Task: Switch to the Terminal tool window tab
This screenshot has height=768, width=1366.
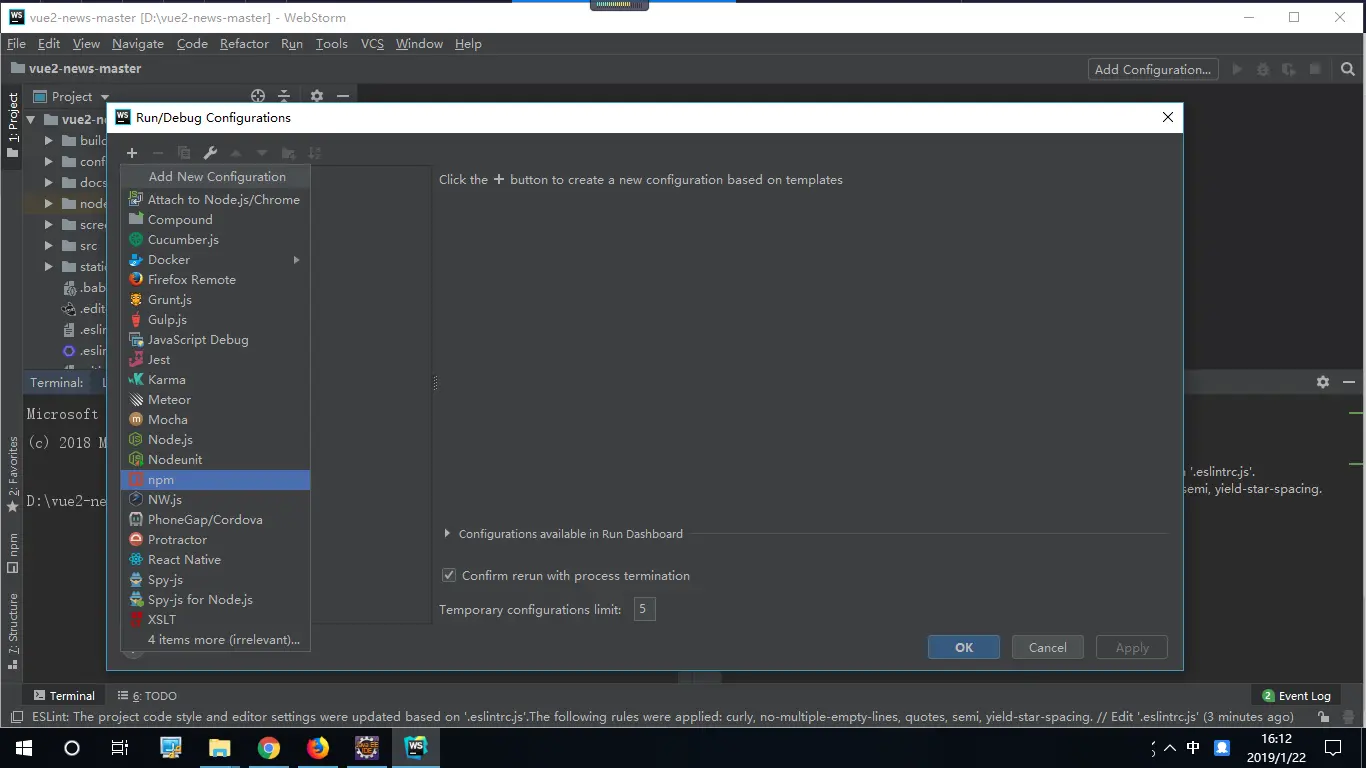Action: [64, 695]
